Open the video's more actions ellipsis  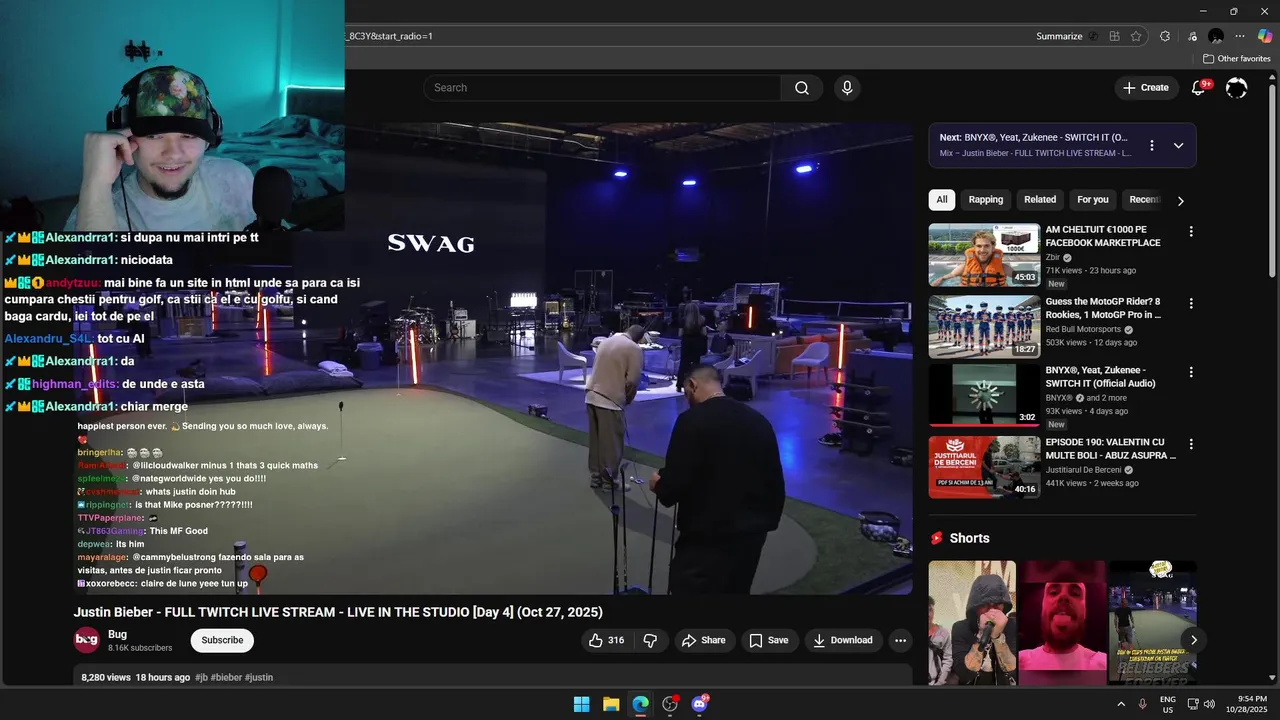click(x=900, y=640)
